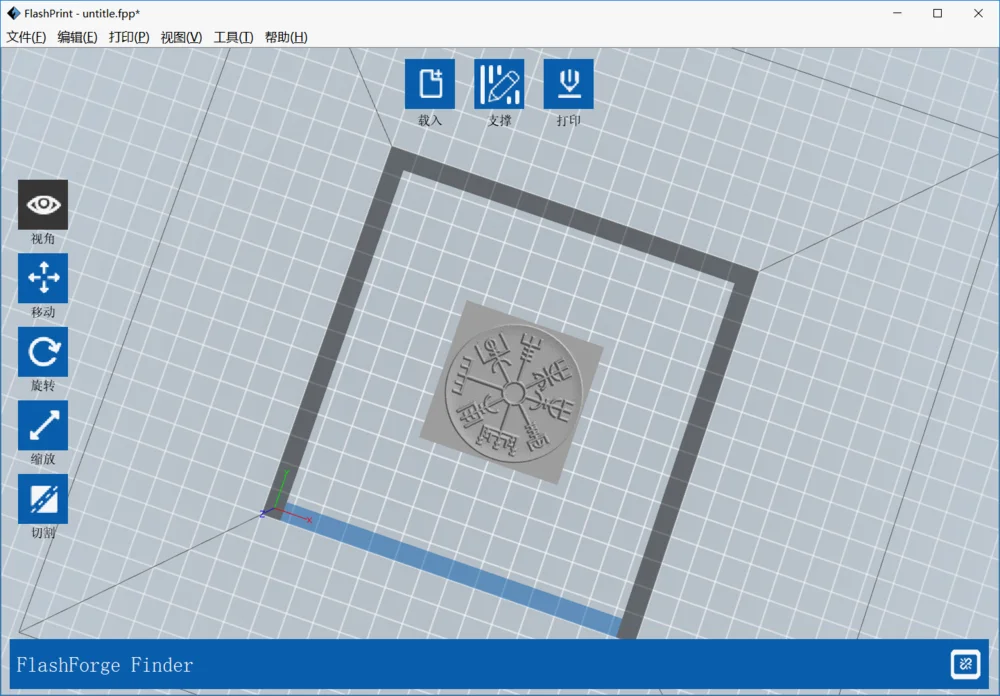Image resolution: width=1000 pixels, height=696 pixels.
Task: Maximize the FlashPrint window
Action: [938, 13]
